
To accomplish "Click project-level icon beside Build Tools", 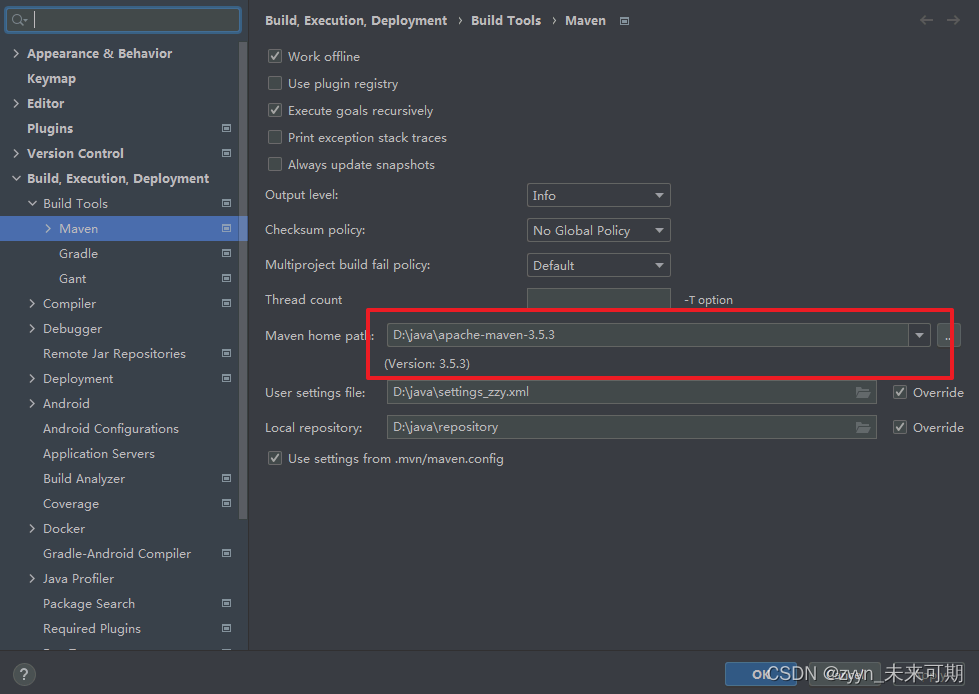I will tap(227, 203).
